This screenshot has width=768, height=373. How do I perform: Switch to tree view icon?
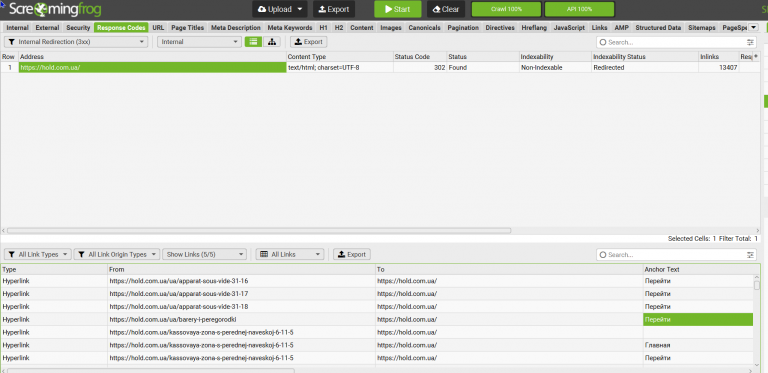(x=271, y=42)
